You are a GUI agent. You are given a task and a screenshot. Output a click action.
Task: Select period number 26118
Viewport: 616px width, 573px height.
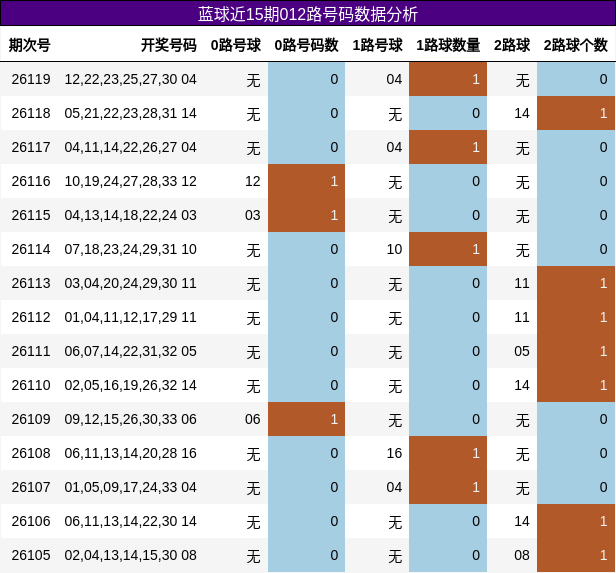point(31,114)
